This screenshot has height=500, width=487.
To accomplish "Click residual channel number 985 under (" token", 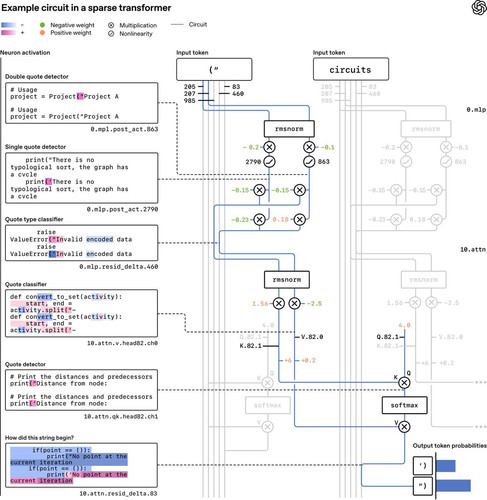I will pyautogui.click(x=189, y=100).
